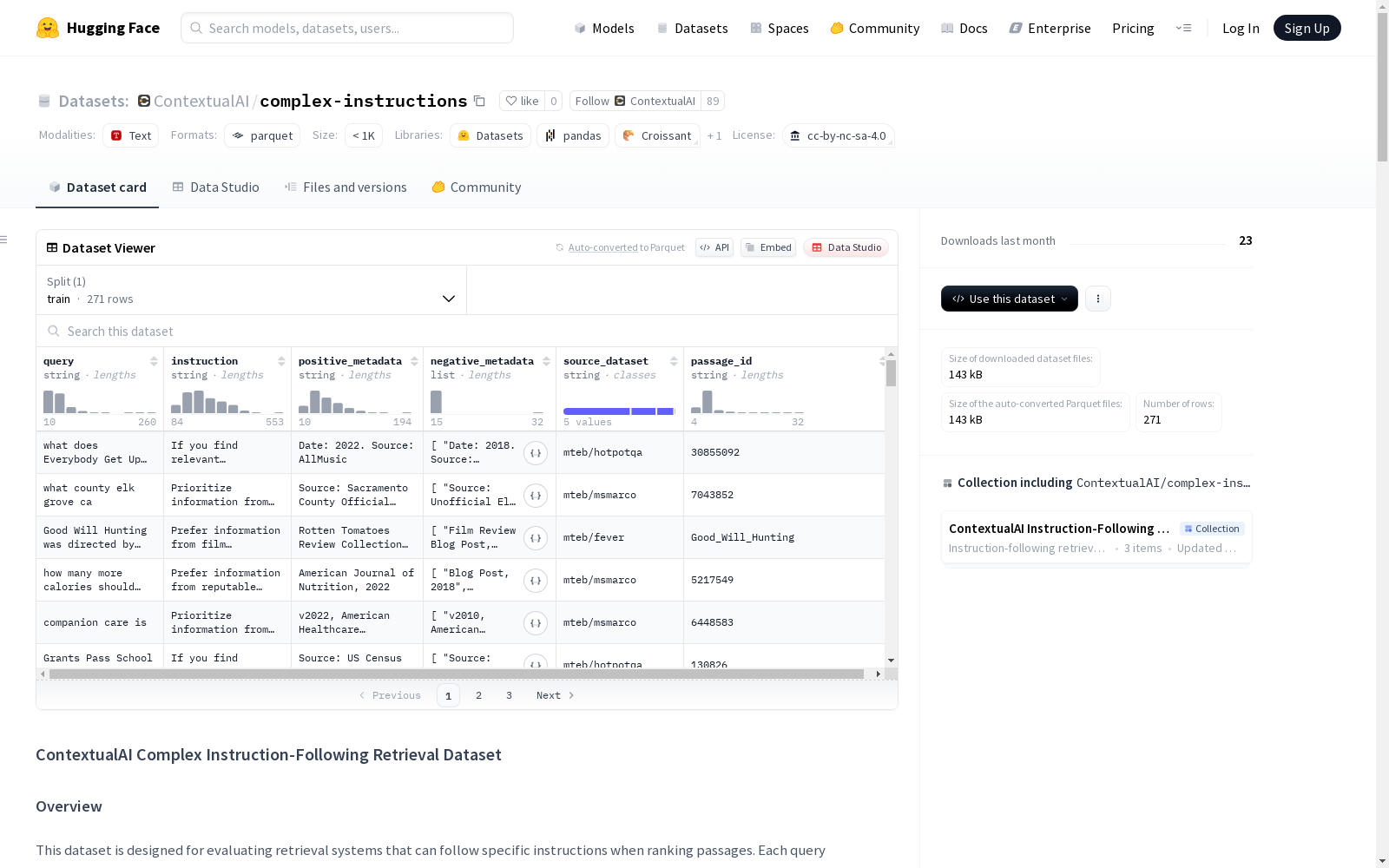
Task: Expand JSON for the 7043852 row
Action: tap(536, 495)
